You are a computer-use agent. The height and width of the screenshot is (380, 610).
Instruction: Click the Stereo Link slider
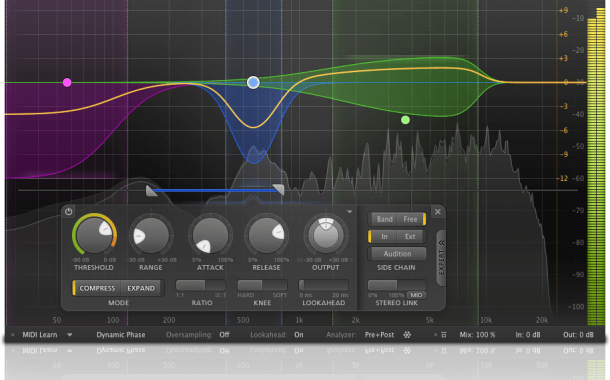(x=397, y=285)
